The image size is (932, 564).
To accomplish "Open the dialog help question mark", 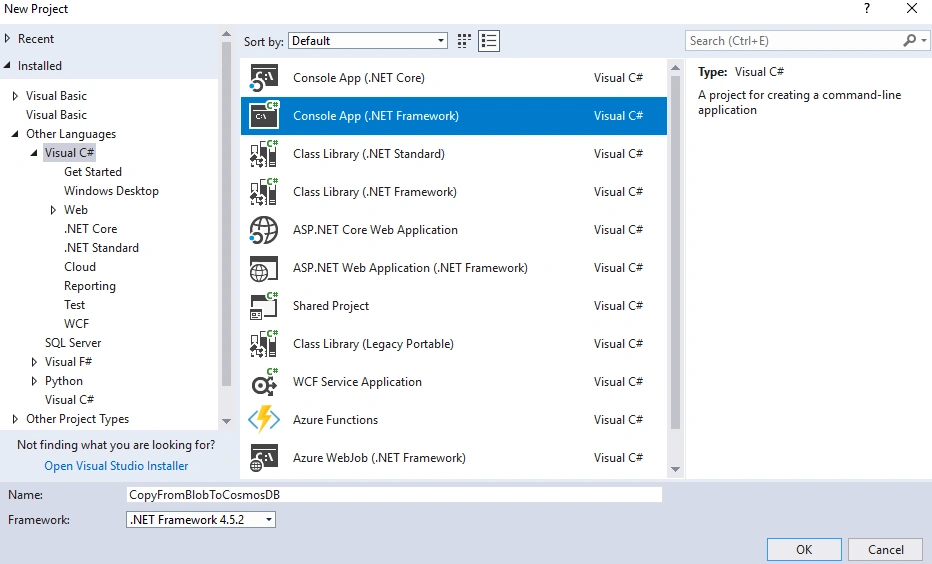I will (x=867, y=8).
